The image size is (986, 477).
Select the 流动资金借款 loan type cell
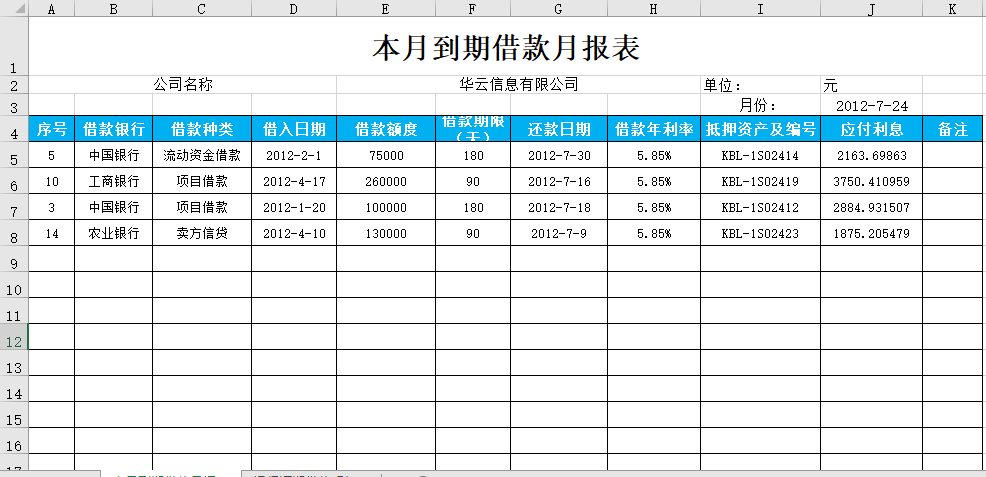point(201,156)
